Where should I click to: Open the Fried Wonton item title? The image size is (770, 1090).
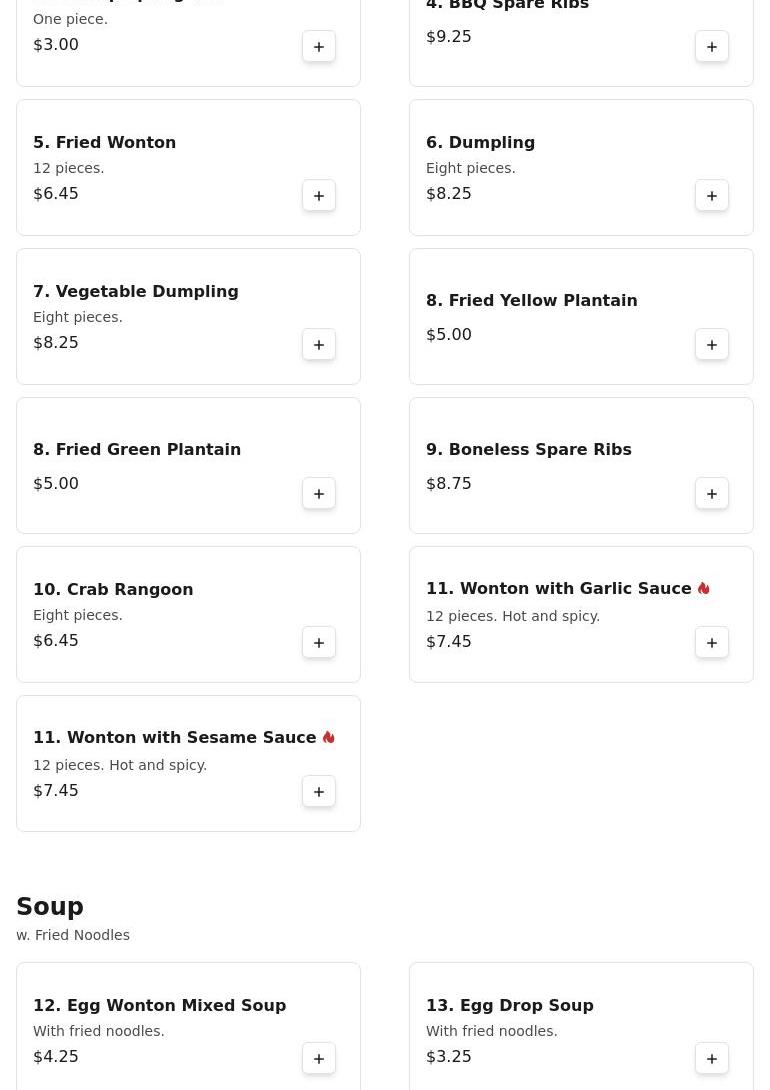[104, 143]
